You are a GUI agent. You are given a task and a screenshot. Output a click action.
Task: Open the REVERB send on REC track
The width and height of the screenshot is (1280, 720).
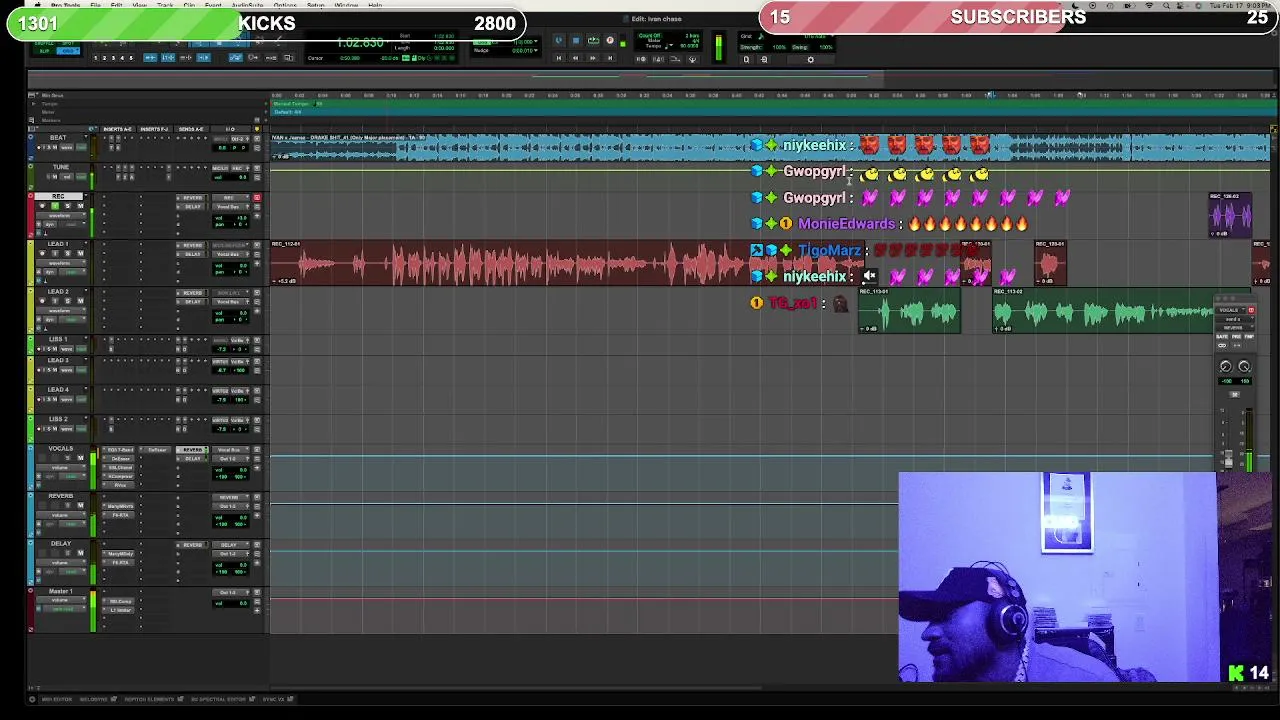point(192,198)
